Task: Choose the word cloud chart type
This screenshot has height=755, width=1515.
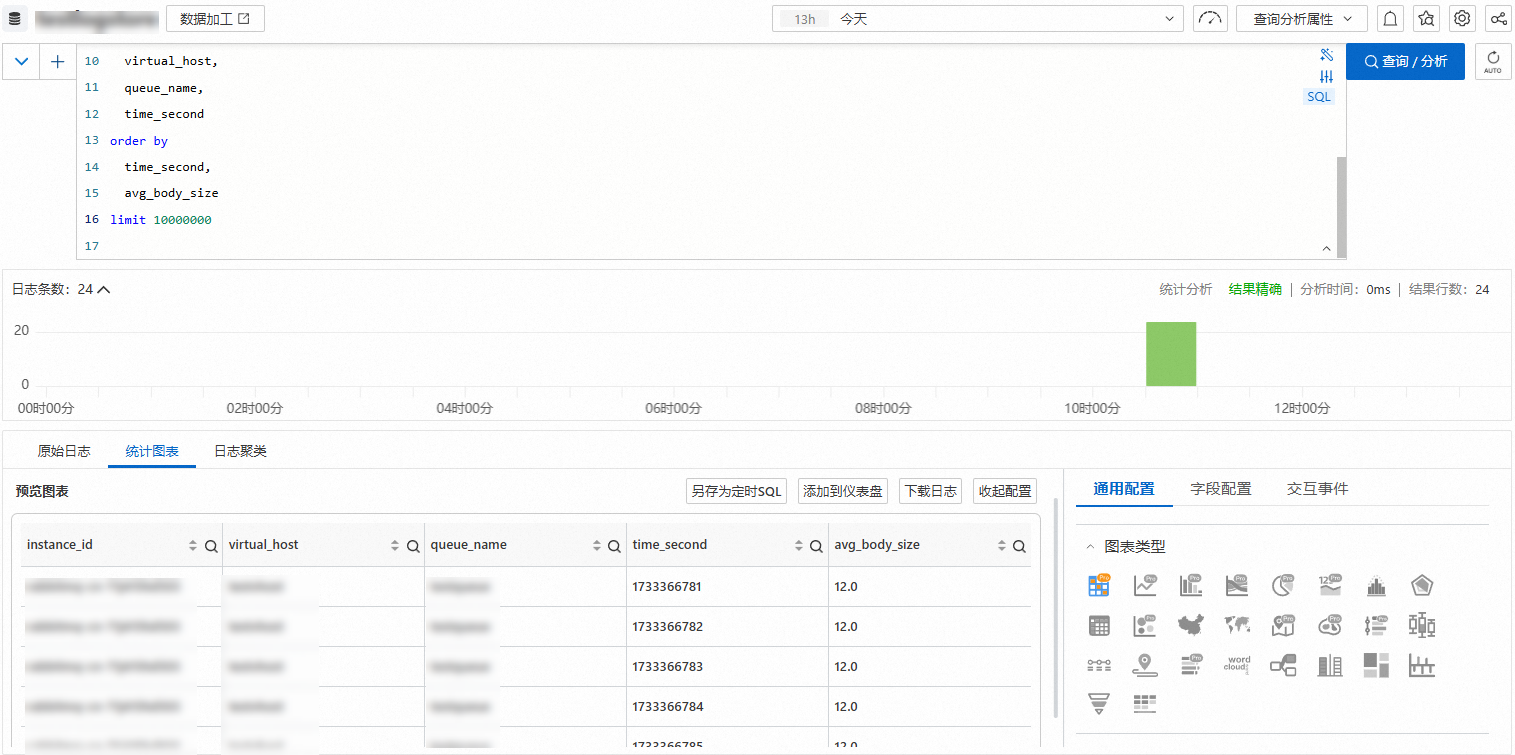Action: 1237,665
